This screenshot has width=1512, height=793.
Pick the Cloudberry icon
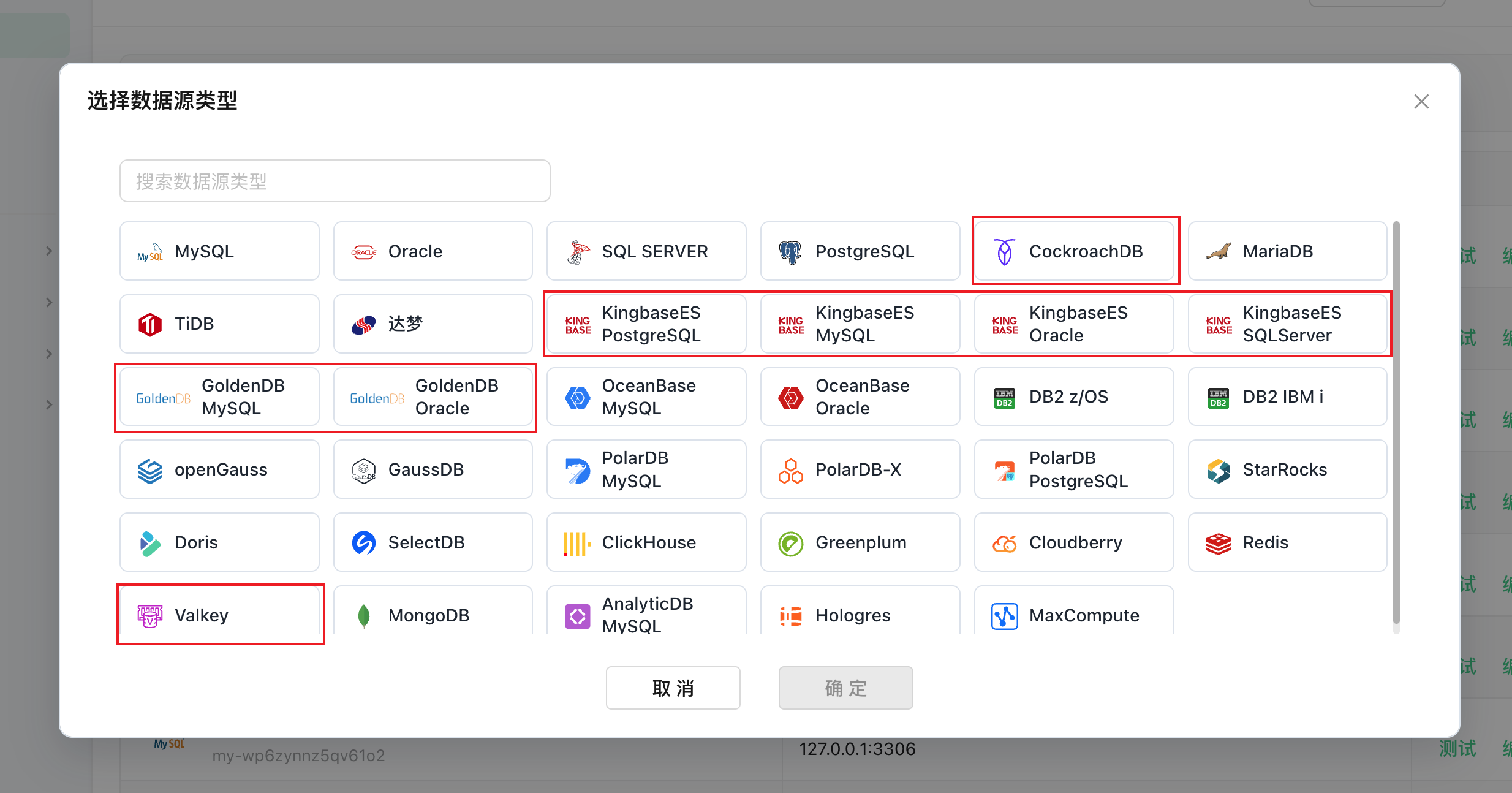pyautogui.click(x=1004, y=543)
